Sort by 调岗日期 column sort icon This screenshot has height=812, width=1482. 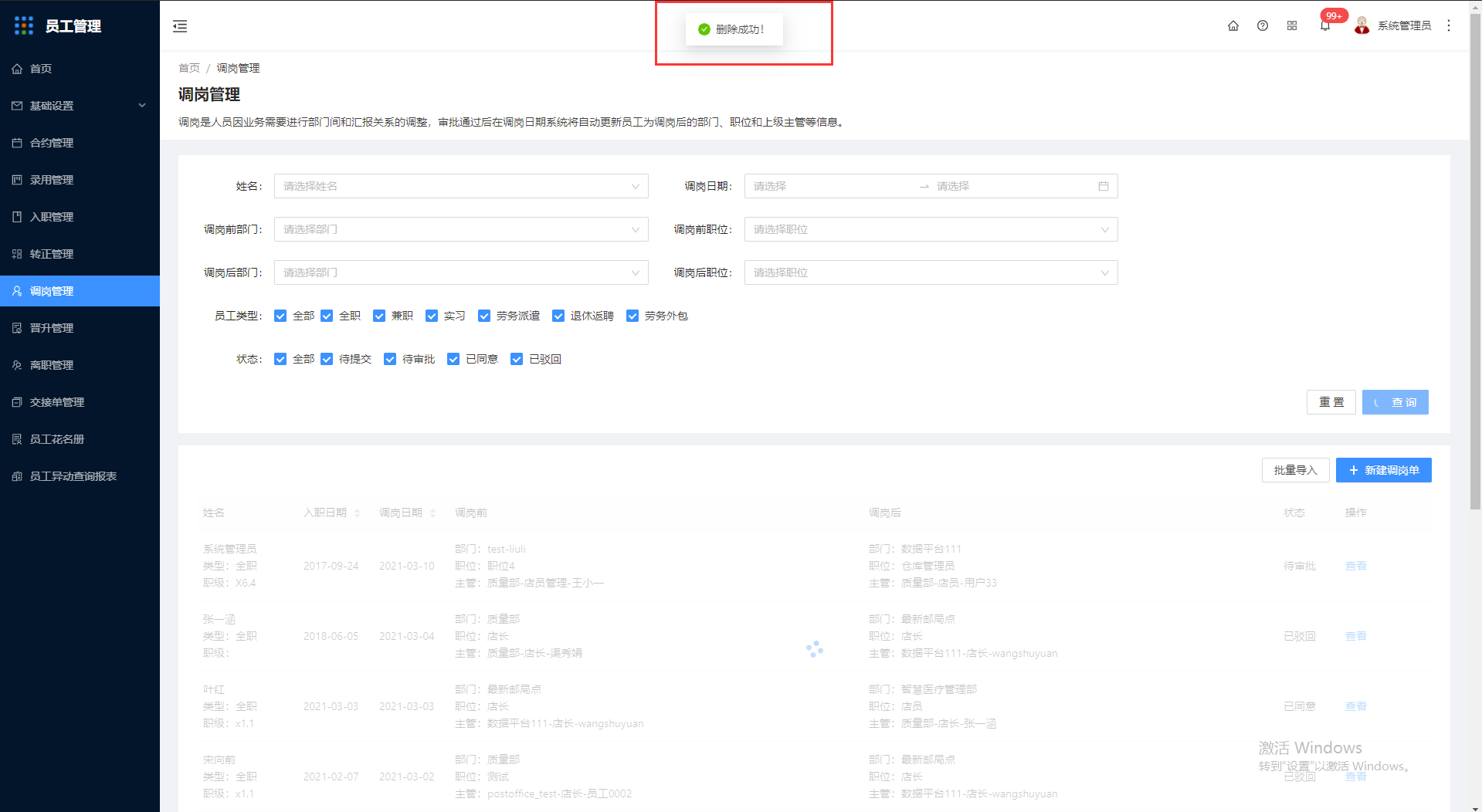432,513
